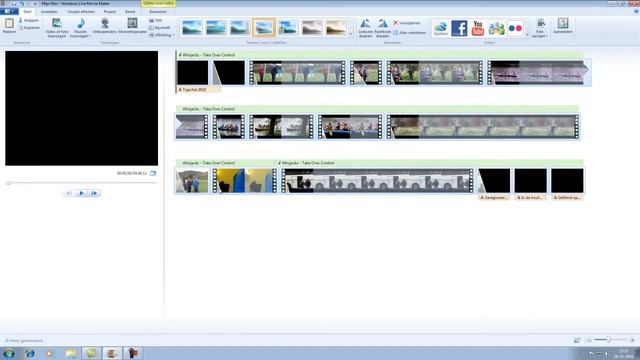Click the Save icon in title bar
The width and height of the screenshot is (640, 360).
click(14, 3)
